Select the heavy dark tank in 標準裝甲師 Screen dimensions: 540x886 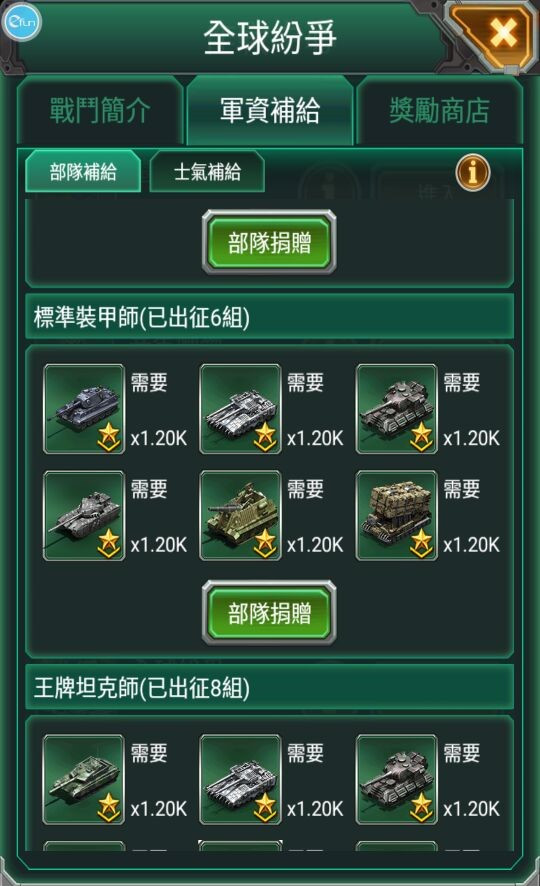coord(397,409)
